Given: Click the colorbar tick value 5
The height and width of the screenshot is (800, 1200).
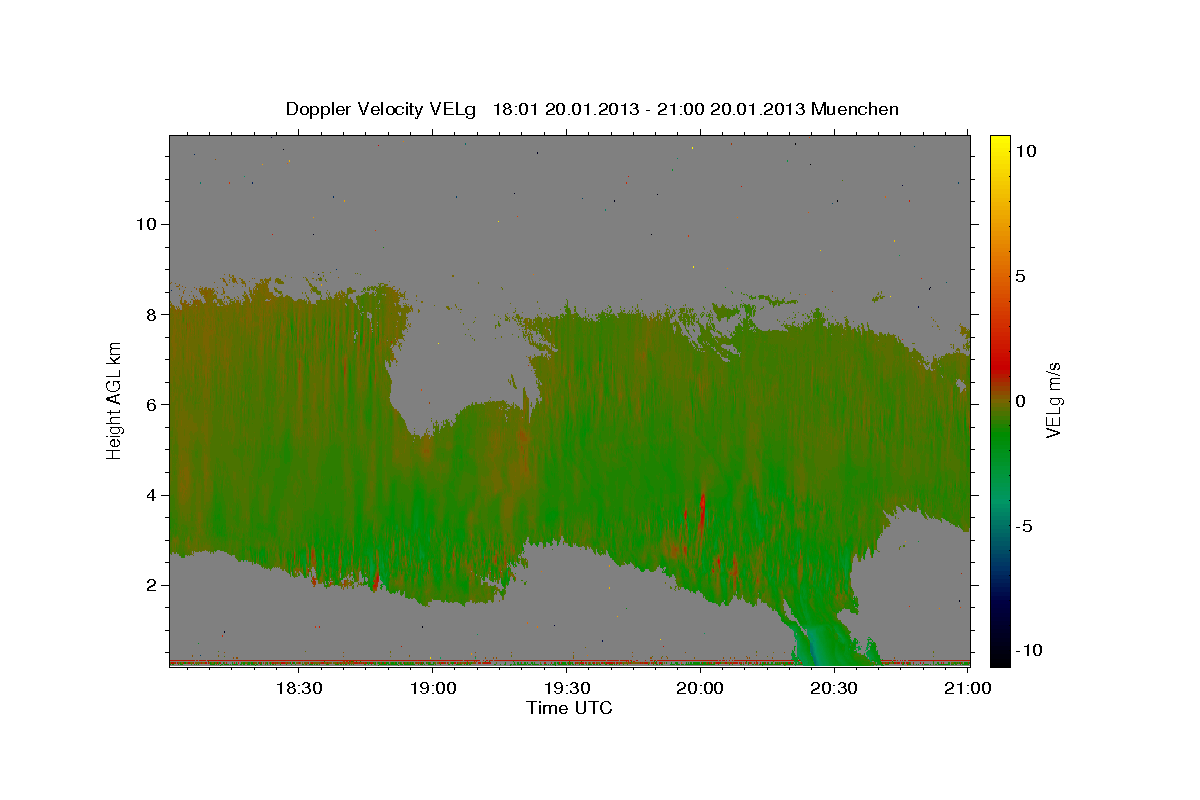Looking at the screenshot, I should (x=1021, y=276).
